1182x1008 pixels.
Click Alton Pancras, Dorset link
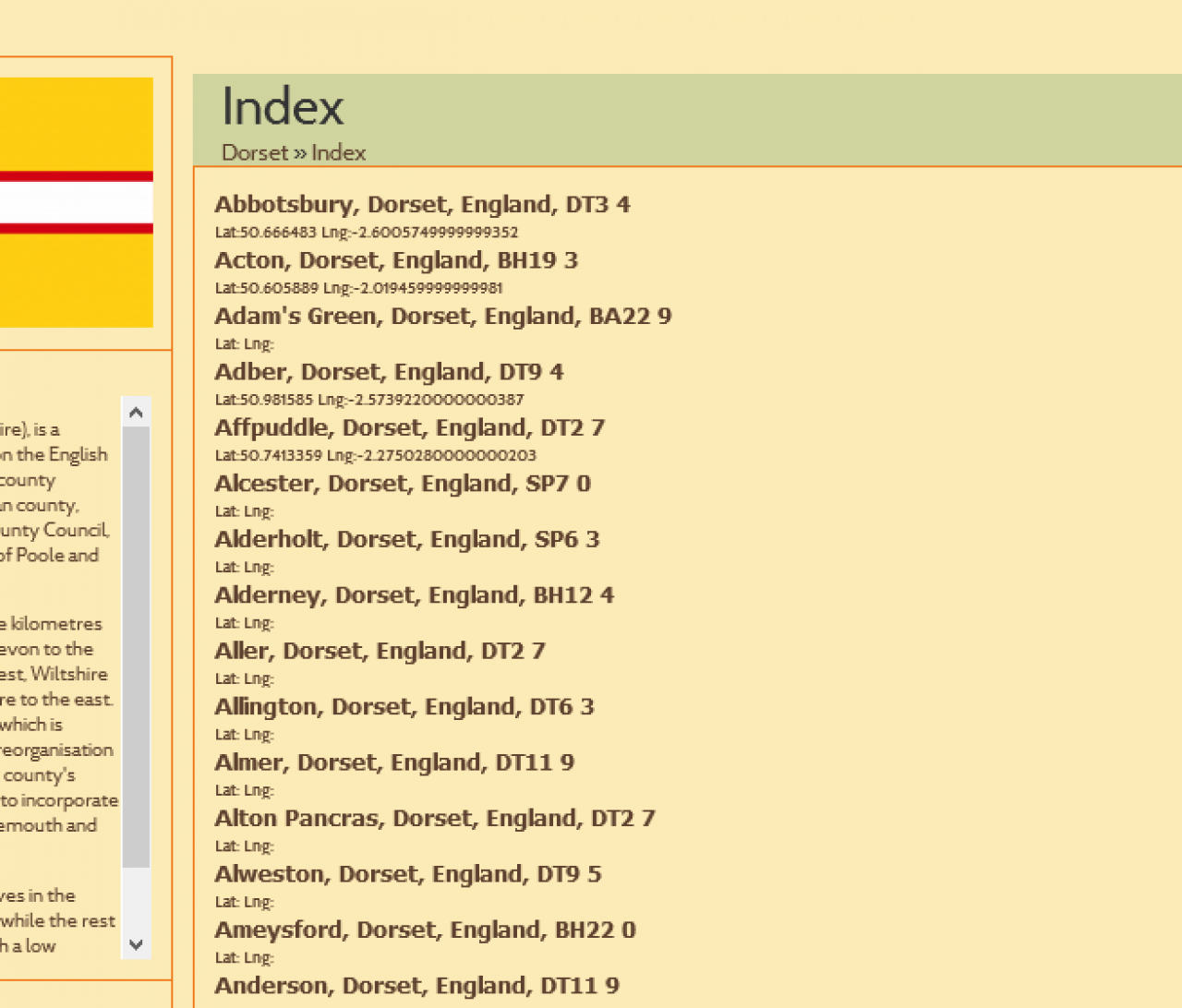pyautogui.click(x=434, y=819)
